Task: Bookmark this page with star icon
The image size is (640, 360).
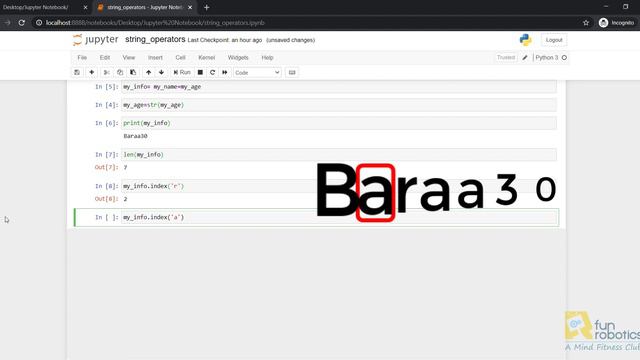Action: [586, 23]
